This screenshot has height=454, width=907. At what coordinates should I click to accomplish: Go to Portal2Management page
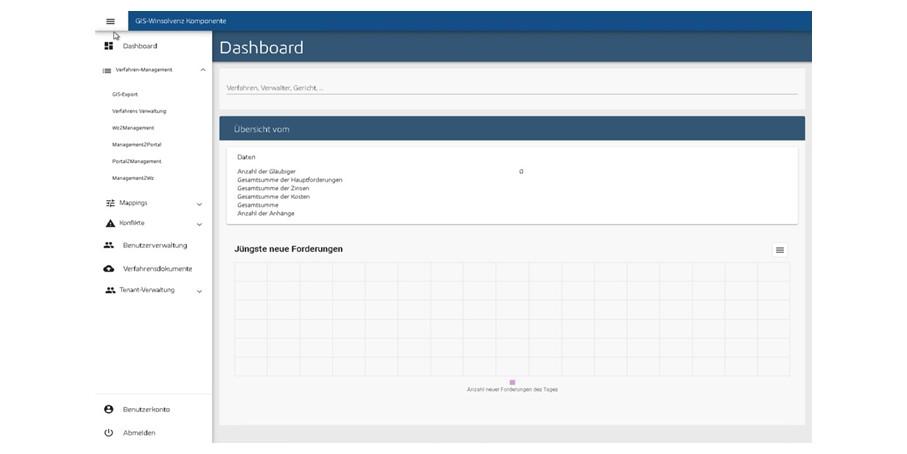pyautogui.click(x=136, y=161)
